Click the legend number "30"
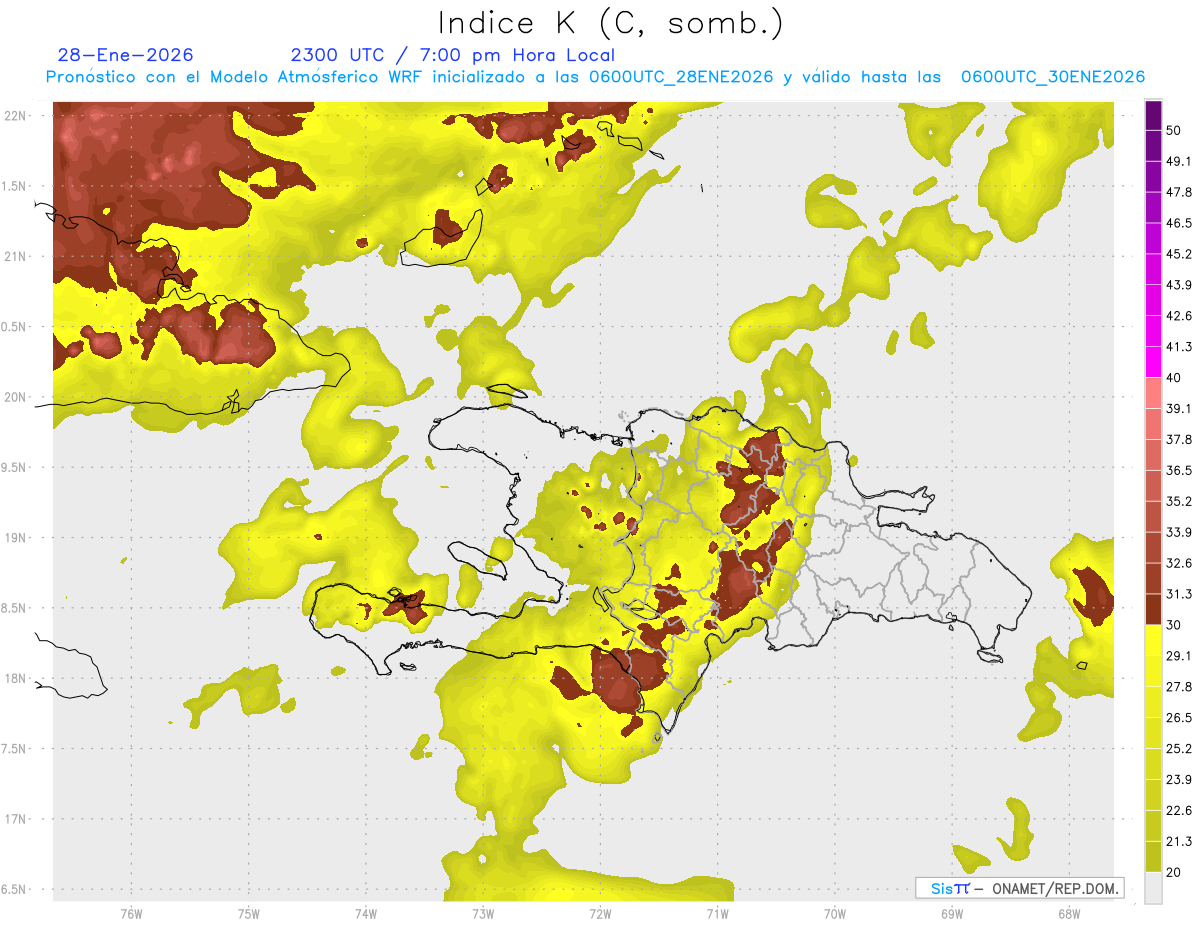1200x927 pixels. point(1174,624)
